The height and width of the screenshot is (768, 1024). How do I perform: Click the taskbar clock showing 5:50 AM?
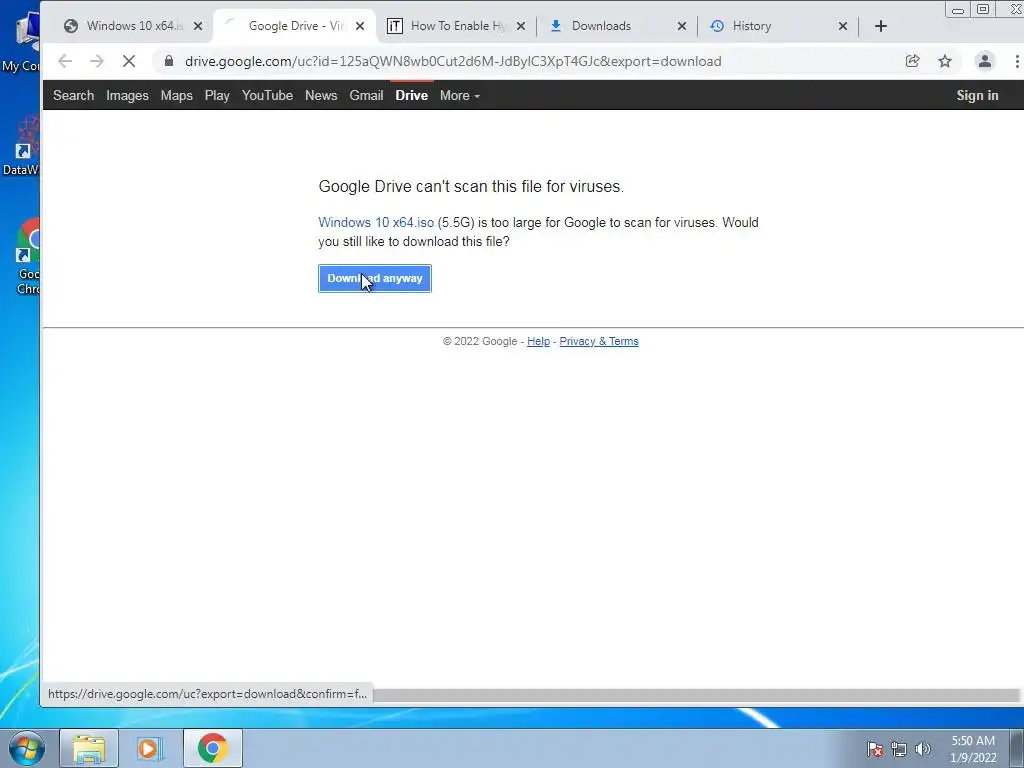pyautogui.click(x=973, y=749)
